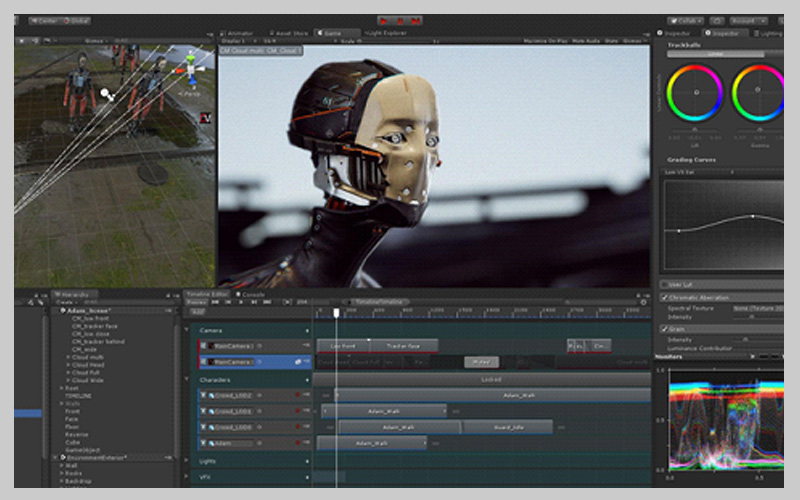
Task: Click the Pause button in top toolbar
Action: [399, 20]
